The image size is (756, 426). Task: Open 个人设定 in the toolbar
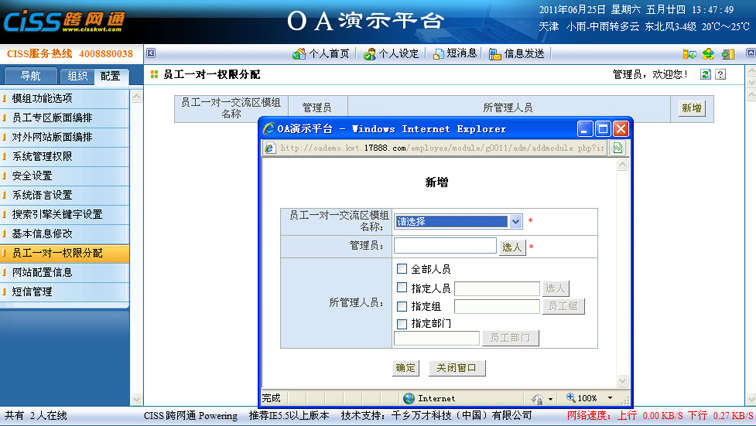(x=391, y=54)
